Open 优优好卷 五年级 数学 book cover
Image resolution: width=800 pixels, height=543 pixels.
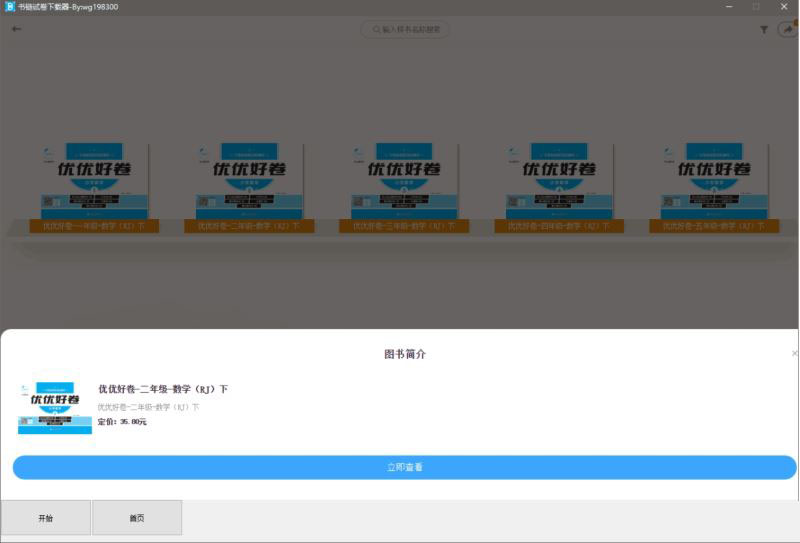[714, 181]
